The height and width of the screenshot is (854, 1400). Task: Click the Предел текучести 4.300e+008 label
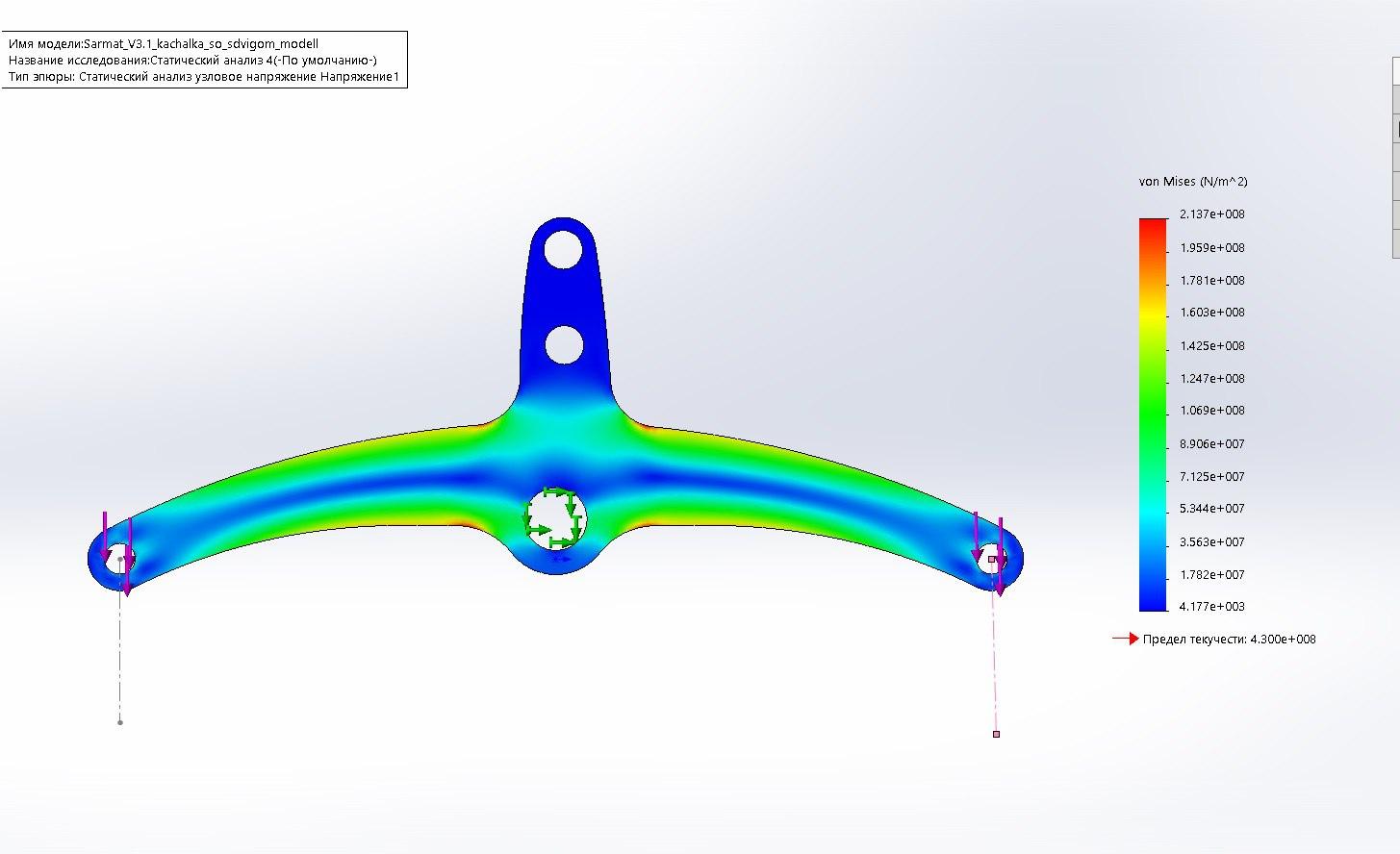[x=1229, y=640]
